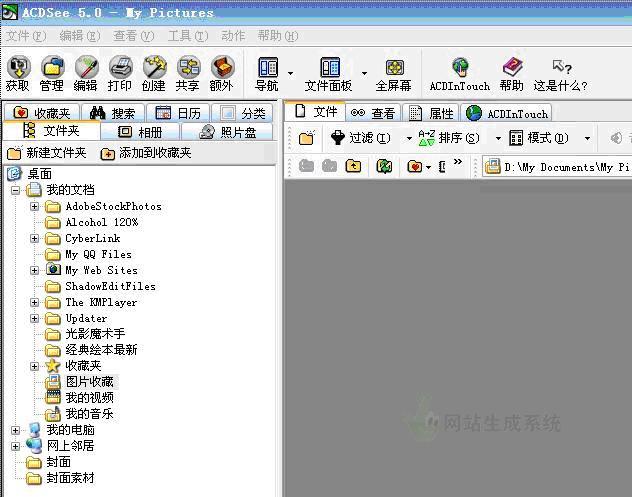Screen dimensions: 632x497
Task: Open dropdown arrow beside 文件面板
Action: click(364, 73)
